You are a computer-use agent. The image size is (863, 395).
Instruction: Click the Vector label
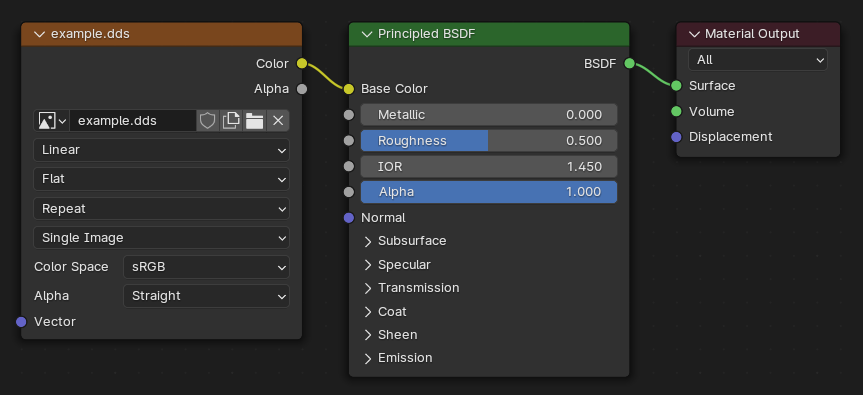click(54, 322)
